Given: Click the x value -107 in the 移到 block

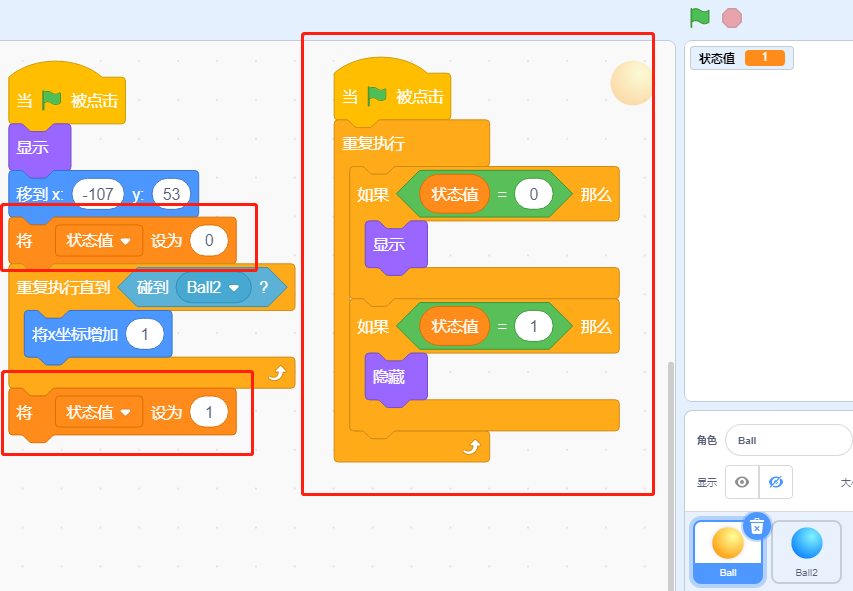Looking at the screenshot, I should [x=98, y=194].
